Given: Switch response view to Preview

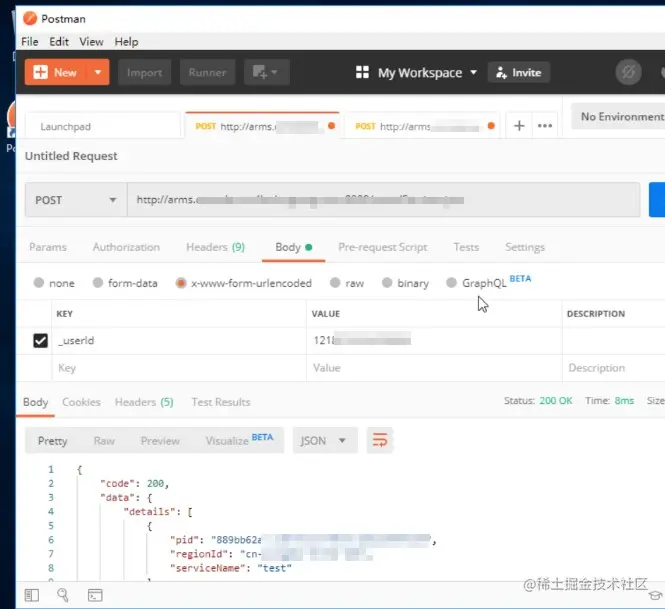Looking at the screenshot, I should [160, 441].
